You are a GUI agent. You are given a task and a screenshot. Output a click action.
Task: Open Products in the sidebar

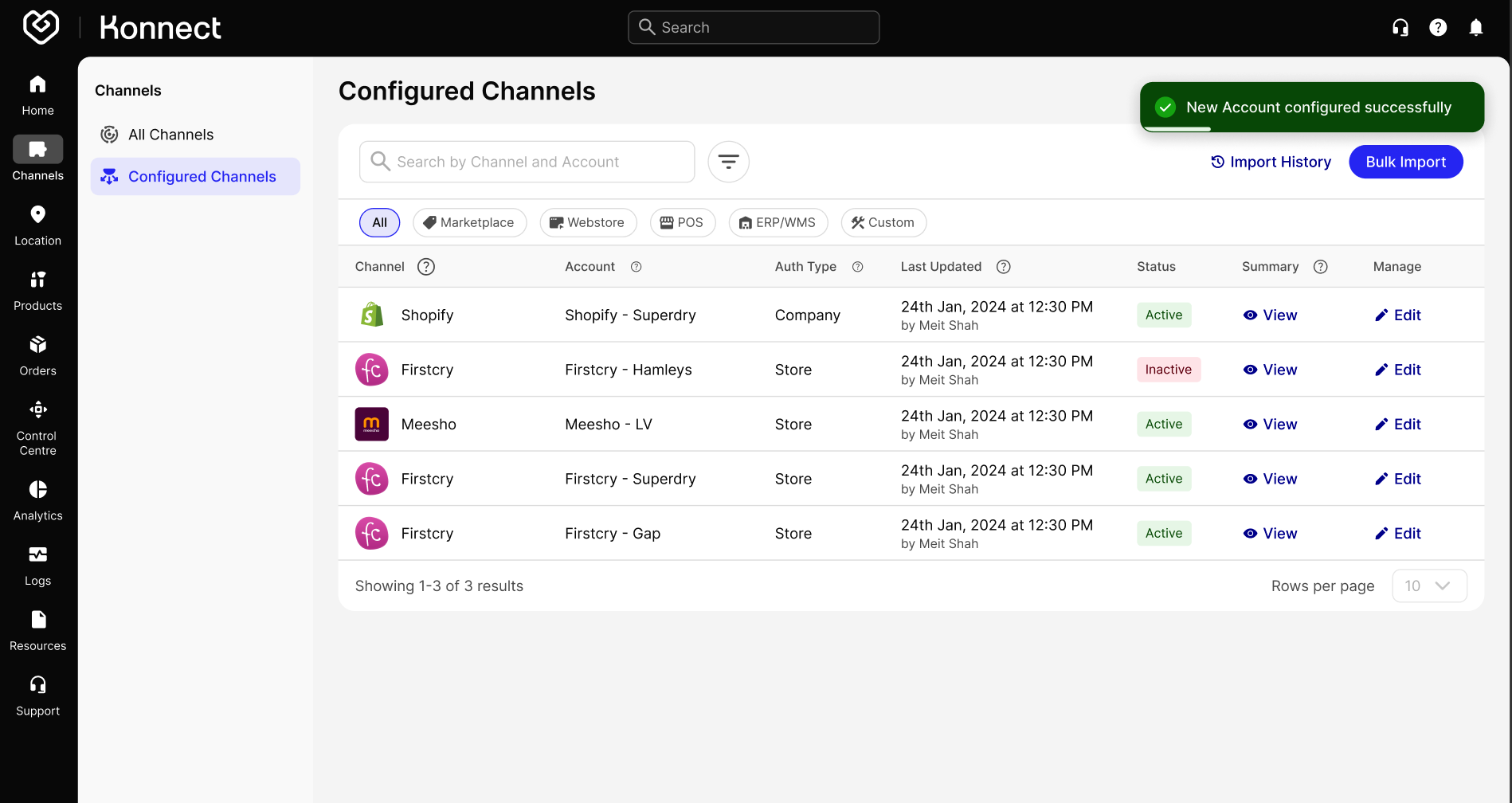click(37, 291)
